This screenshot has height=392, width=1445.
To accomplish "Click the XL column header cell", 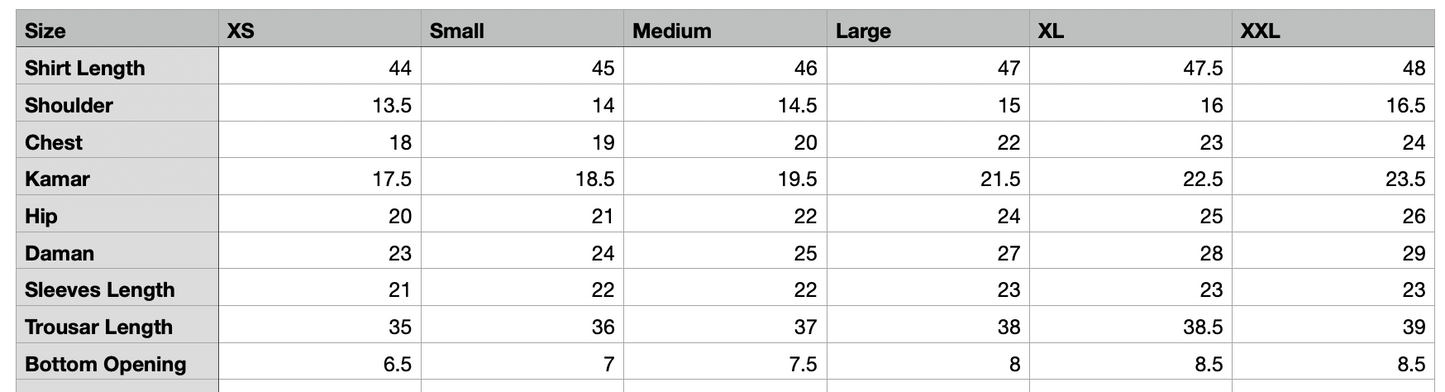I will pyautogui.click(x=1131, y=30).
